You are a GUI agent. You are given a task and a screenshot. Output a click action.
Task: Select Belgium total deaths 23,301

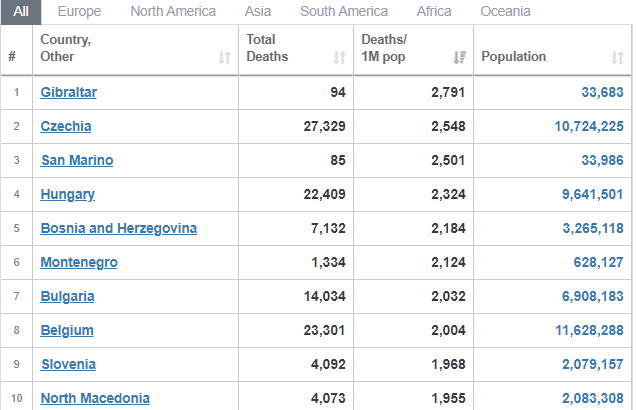click(x=324, y=331)
